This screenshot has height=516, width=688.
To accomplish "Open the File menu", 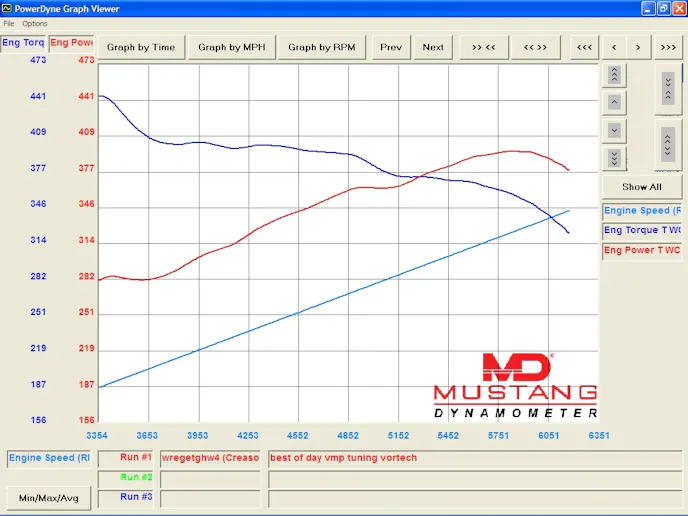I will [9, 23].
